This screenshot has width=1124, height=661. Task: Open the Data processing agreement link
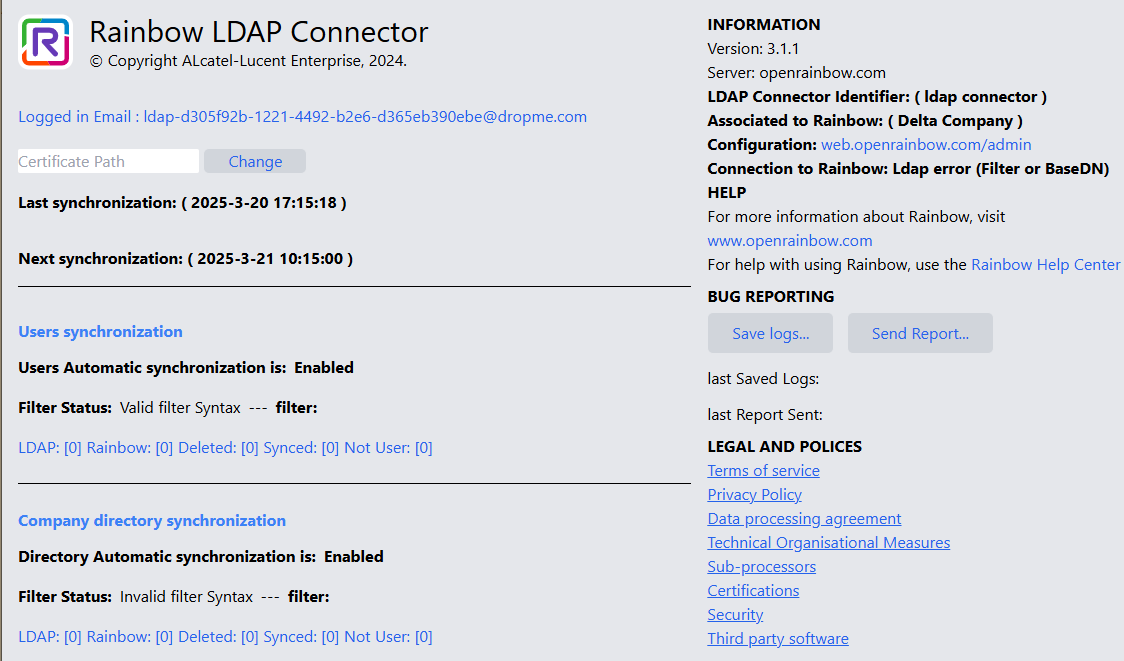[x=804, y=519]
